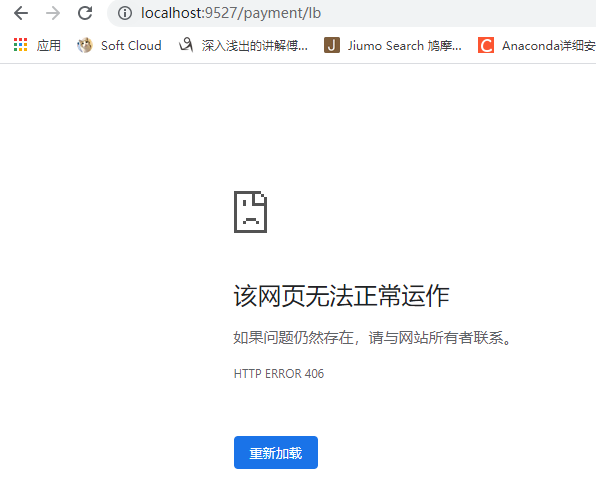
Task: Open the Anaconda详细安 bookmark
Action: click(549, 46)
